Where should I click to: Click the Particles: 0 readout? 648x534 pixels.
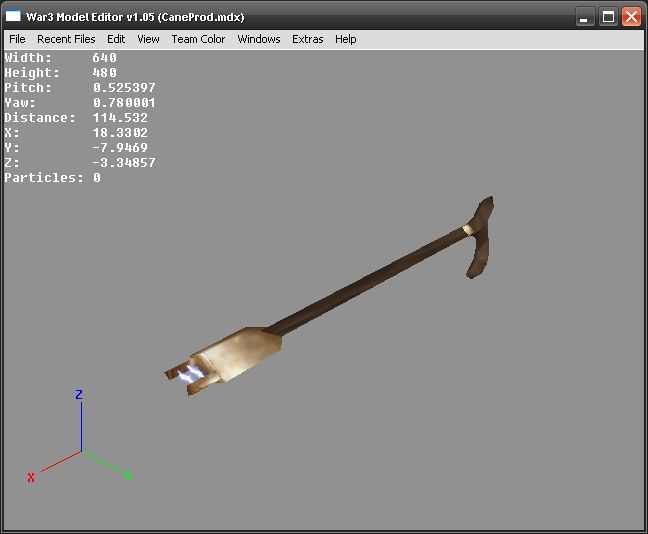pyautogui.click(x=52, y=178)
